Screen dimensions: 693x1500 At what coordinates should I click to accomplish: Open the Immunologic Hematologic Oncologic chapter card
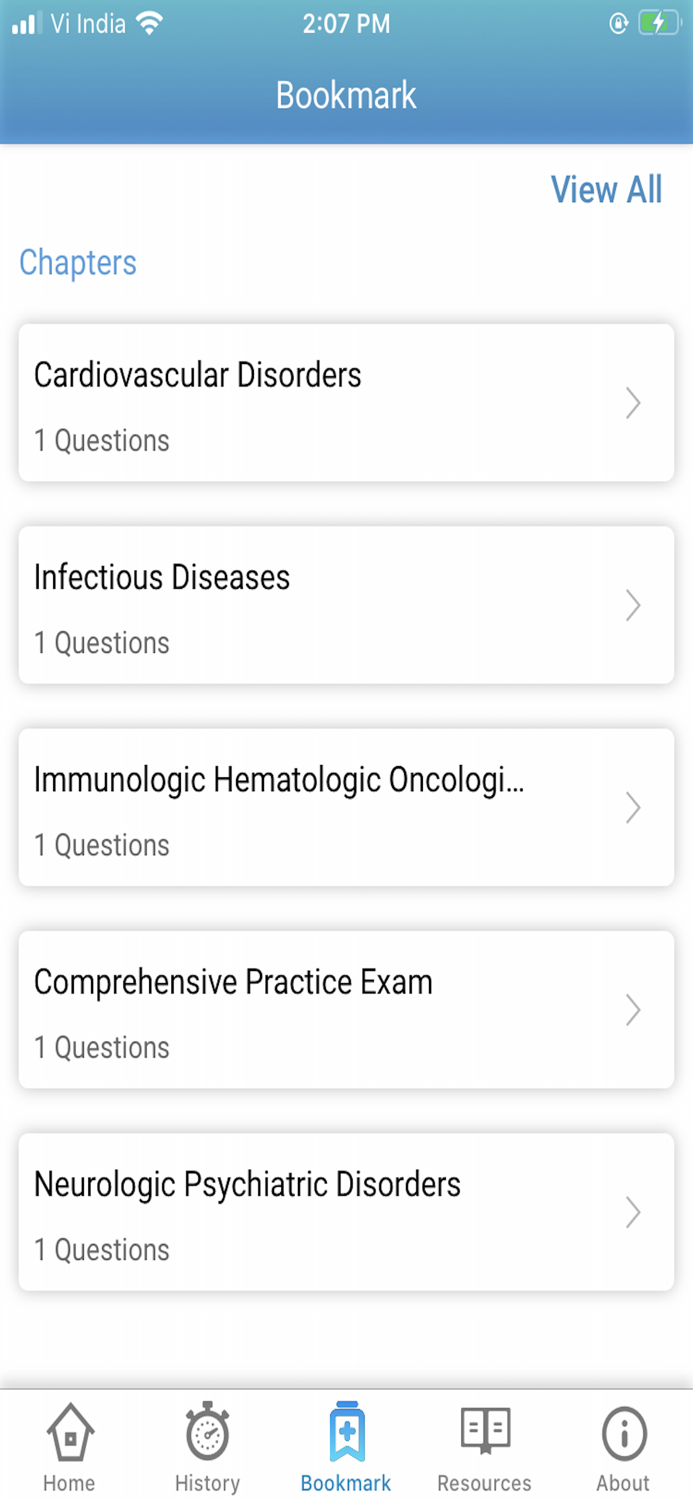point(346,807)
